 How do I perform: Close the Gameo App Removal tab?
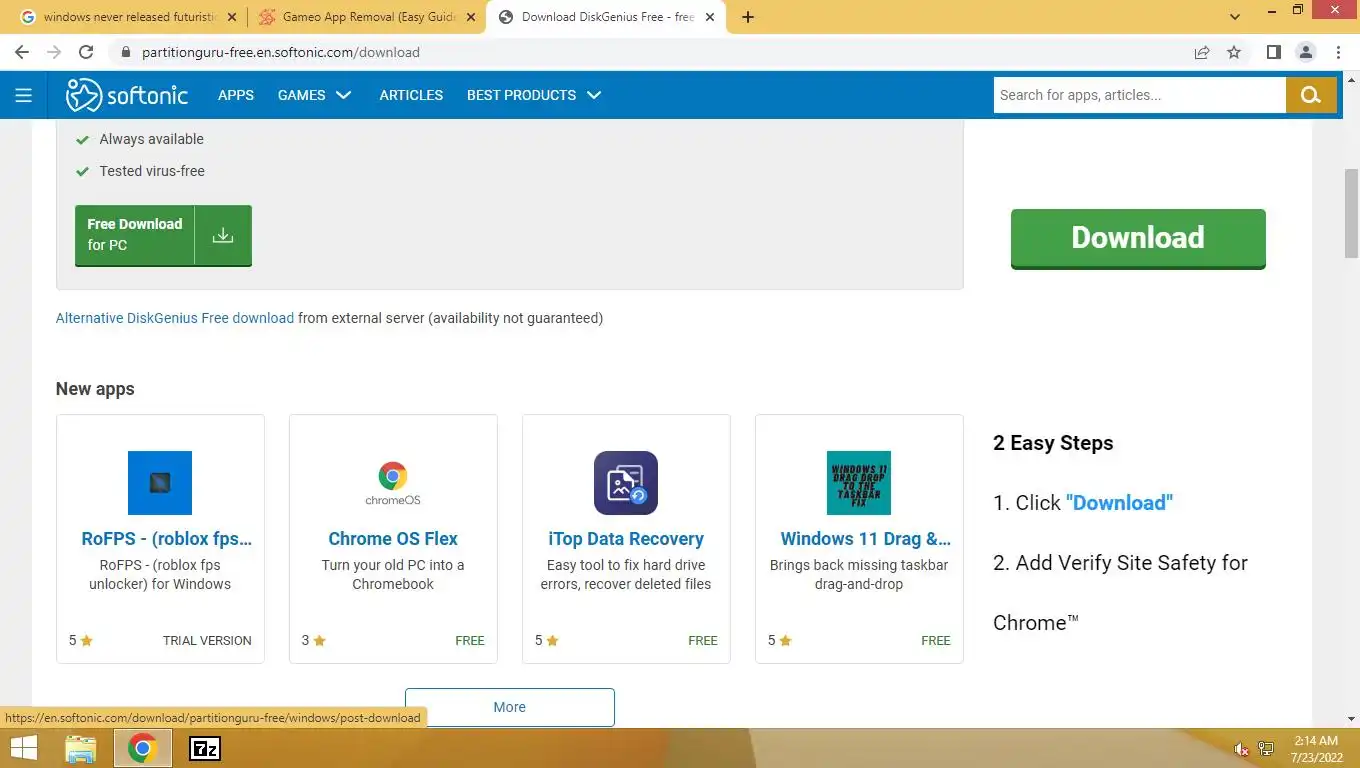471,17
